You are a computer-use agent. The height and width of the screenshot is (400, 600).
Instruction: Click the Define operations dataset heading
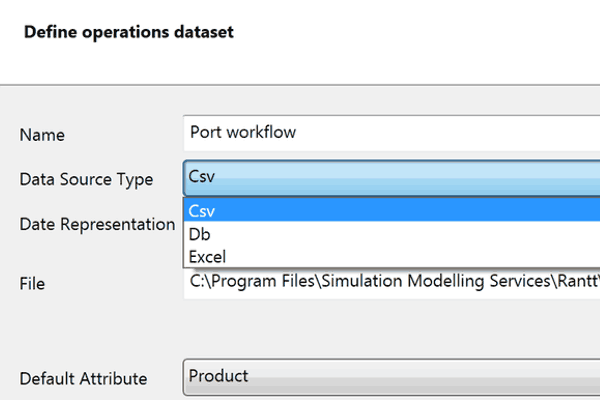(x=128, y=32)
